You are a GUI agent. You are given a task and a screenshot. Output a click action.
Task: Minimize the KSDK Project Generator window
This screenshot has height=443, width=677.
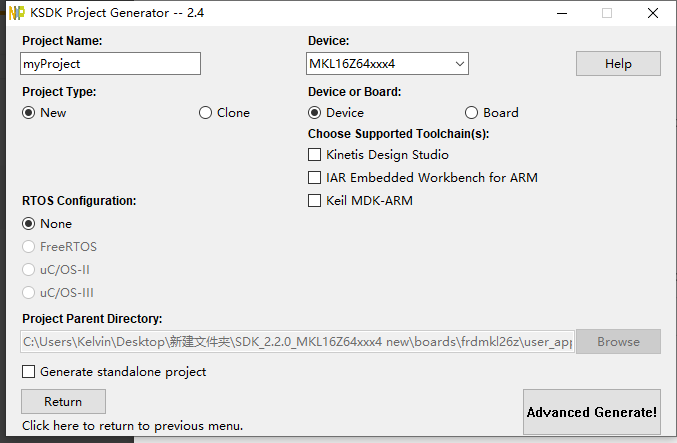(559, 13)
